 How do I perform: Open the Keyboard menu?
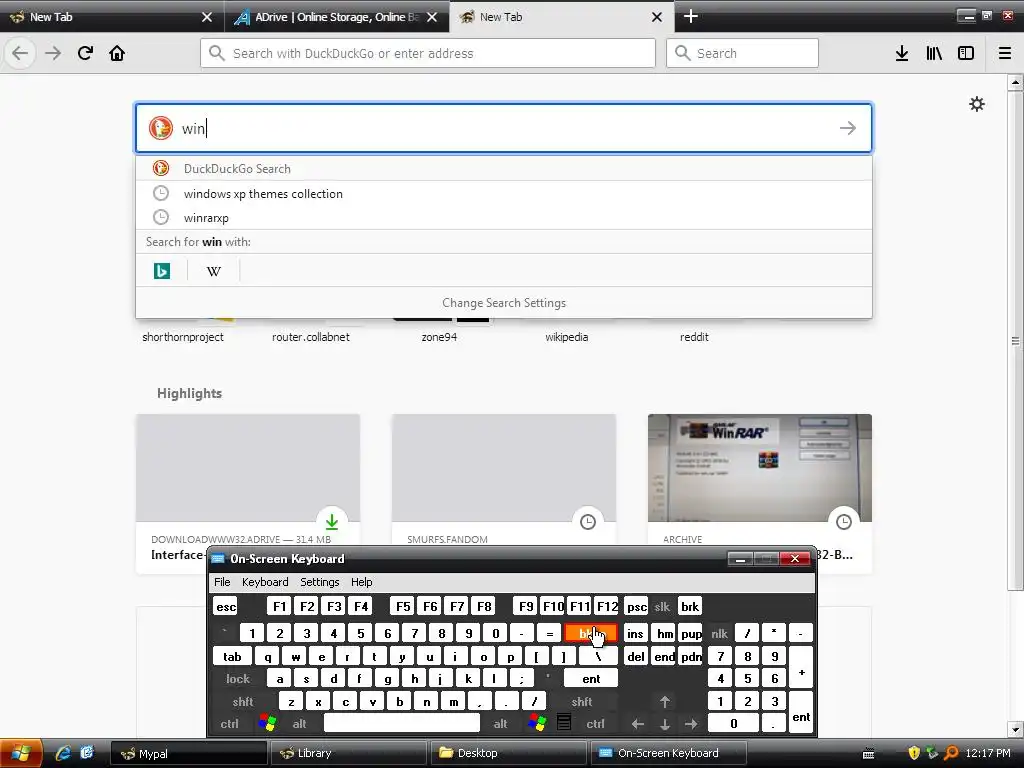[264, 582]
